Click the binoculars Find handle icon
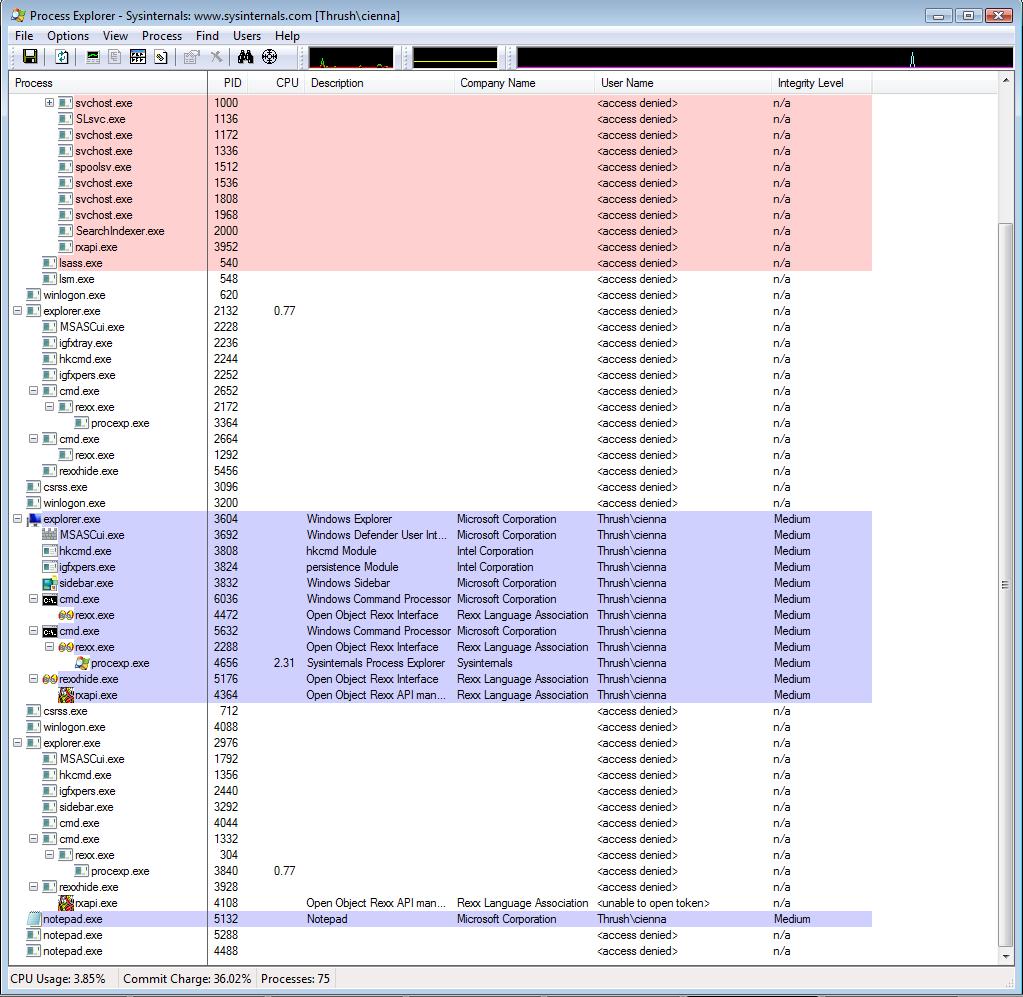This screenshot has width=1023, height=997. click(245, 57)
